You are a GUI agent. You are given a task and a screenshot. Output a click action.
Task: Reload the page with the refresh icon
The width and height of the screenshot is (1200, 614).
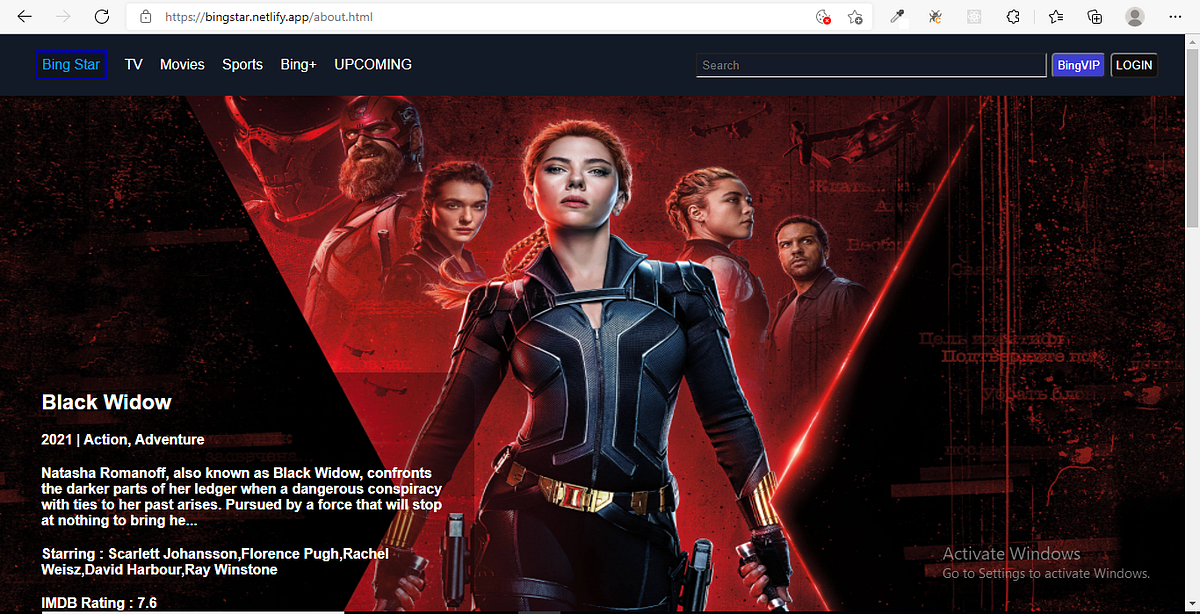pos(100,16)
